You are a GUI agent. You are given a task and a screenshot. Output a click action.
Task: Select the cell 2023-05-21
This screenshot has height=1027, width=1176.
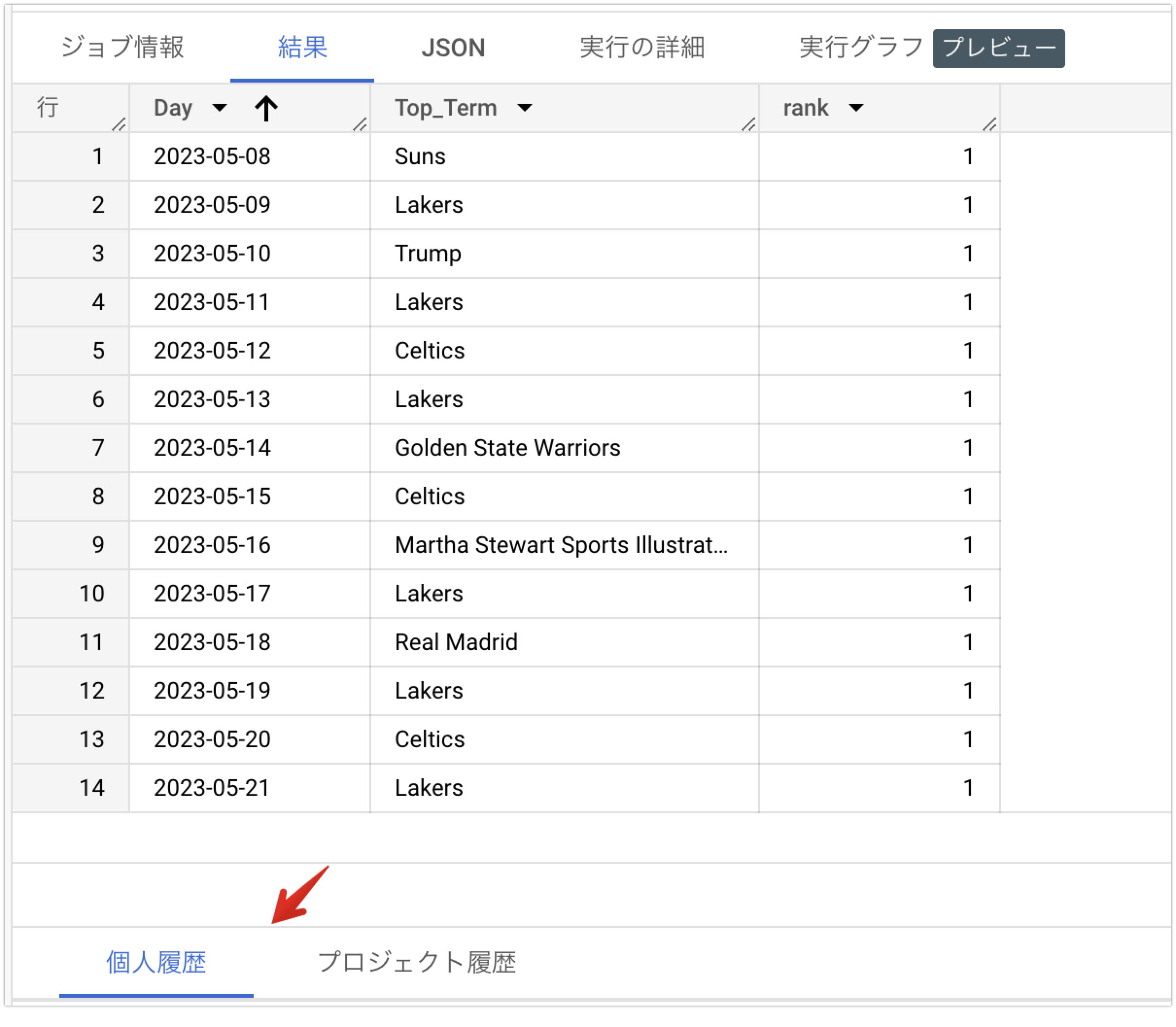pyautogui.click(x=250, y=788)
